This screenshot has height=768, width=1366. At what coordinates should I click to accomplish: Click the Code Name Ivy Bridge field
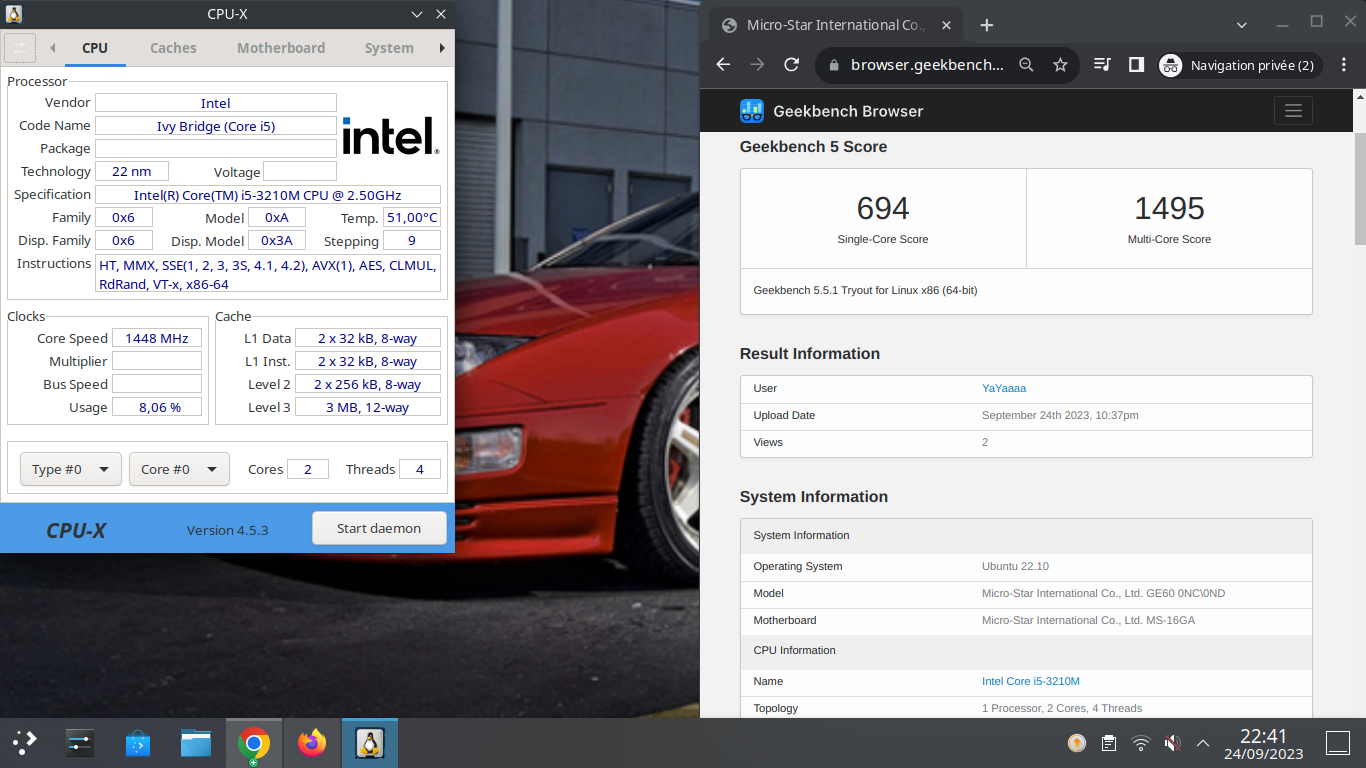point(216,126)
